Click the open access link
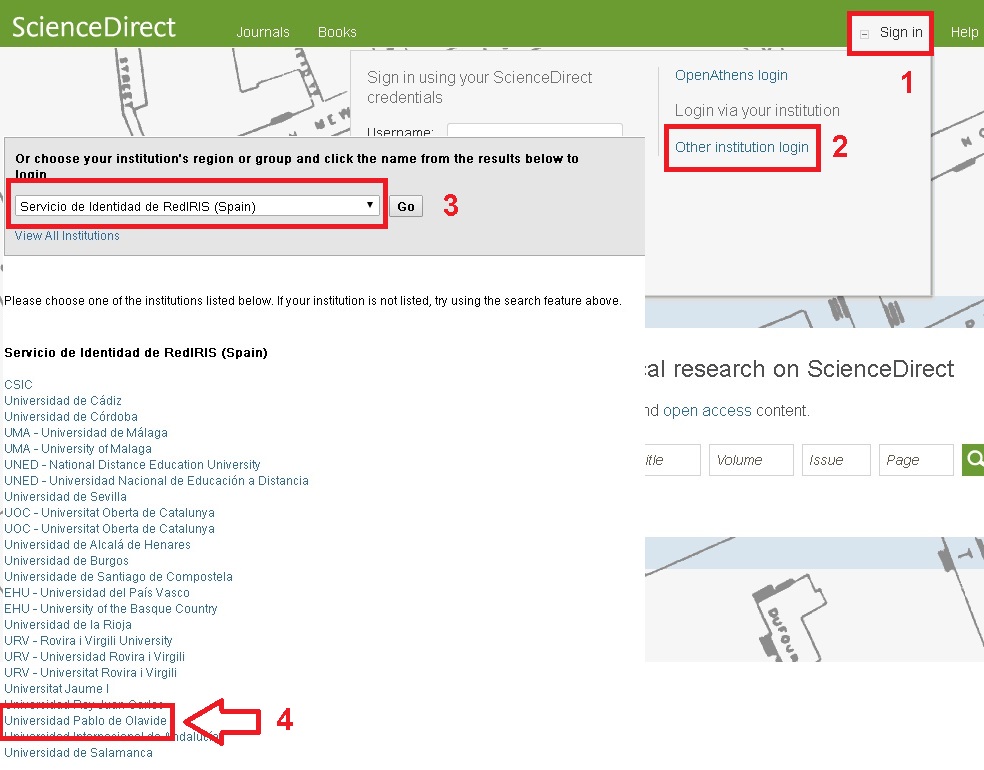Screen dimensions: 984x770 707,410
